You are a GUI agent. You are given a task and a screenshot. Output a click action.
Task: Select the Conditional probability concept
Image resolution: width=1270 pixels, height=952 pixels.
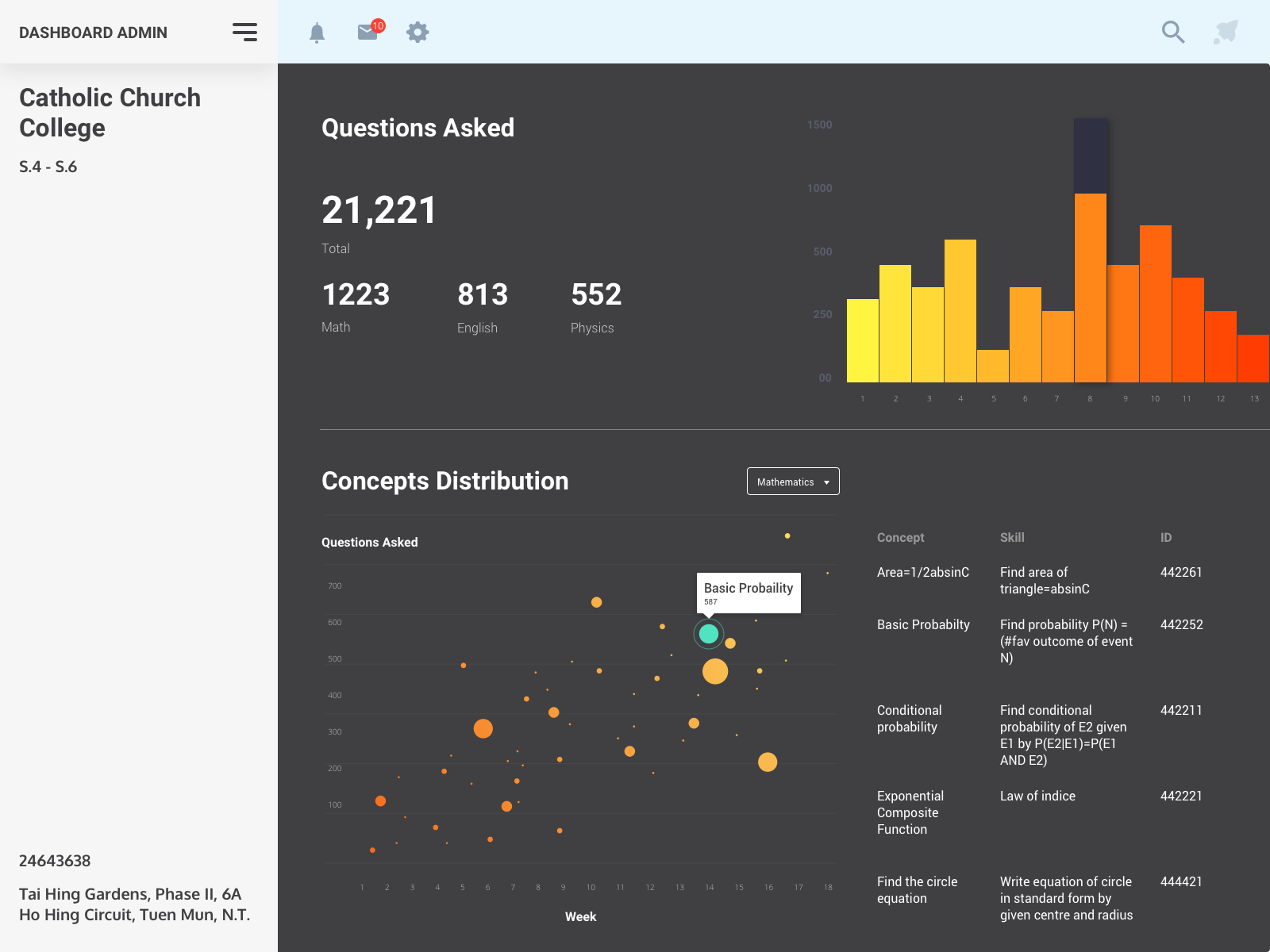(909, 719)
